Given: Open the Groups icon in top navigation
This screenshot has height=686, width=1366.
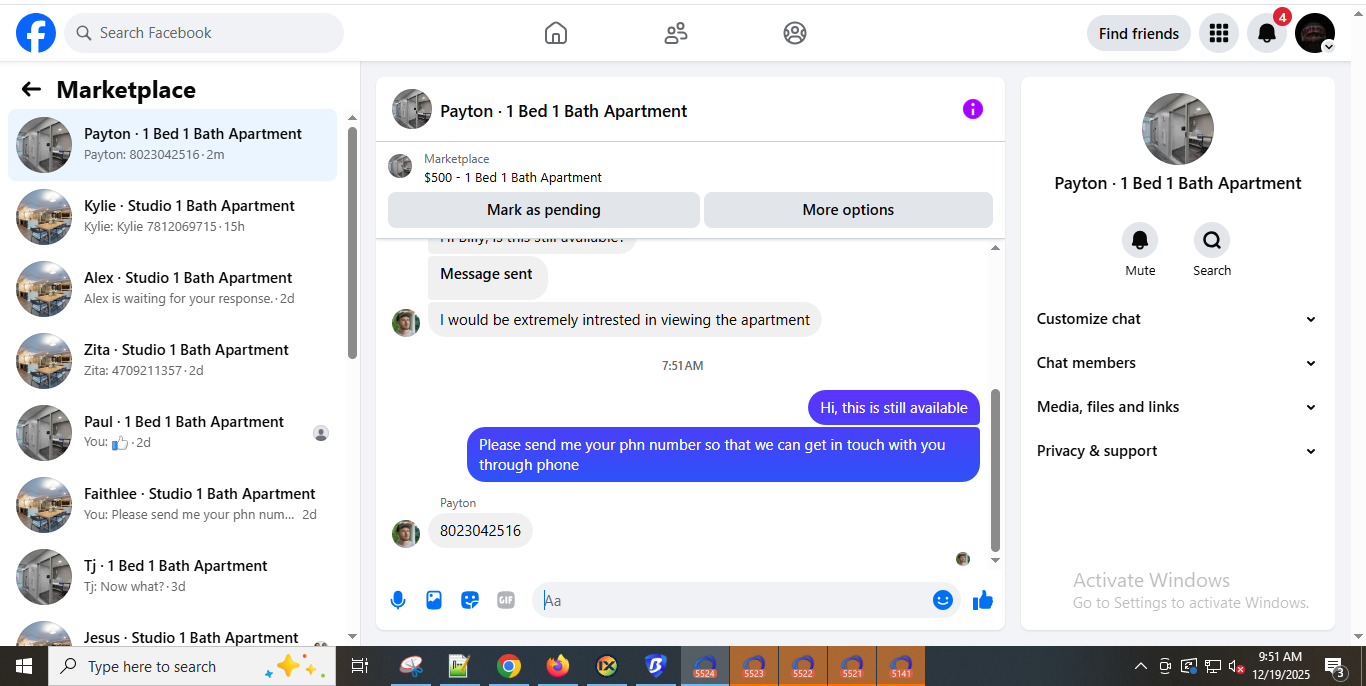Looking at the screenshot, I should click(x=795, y=33).
